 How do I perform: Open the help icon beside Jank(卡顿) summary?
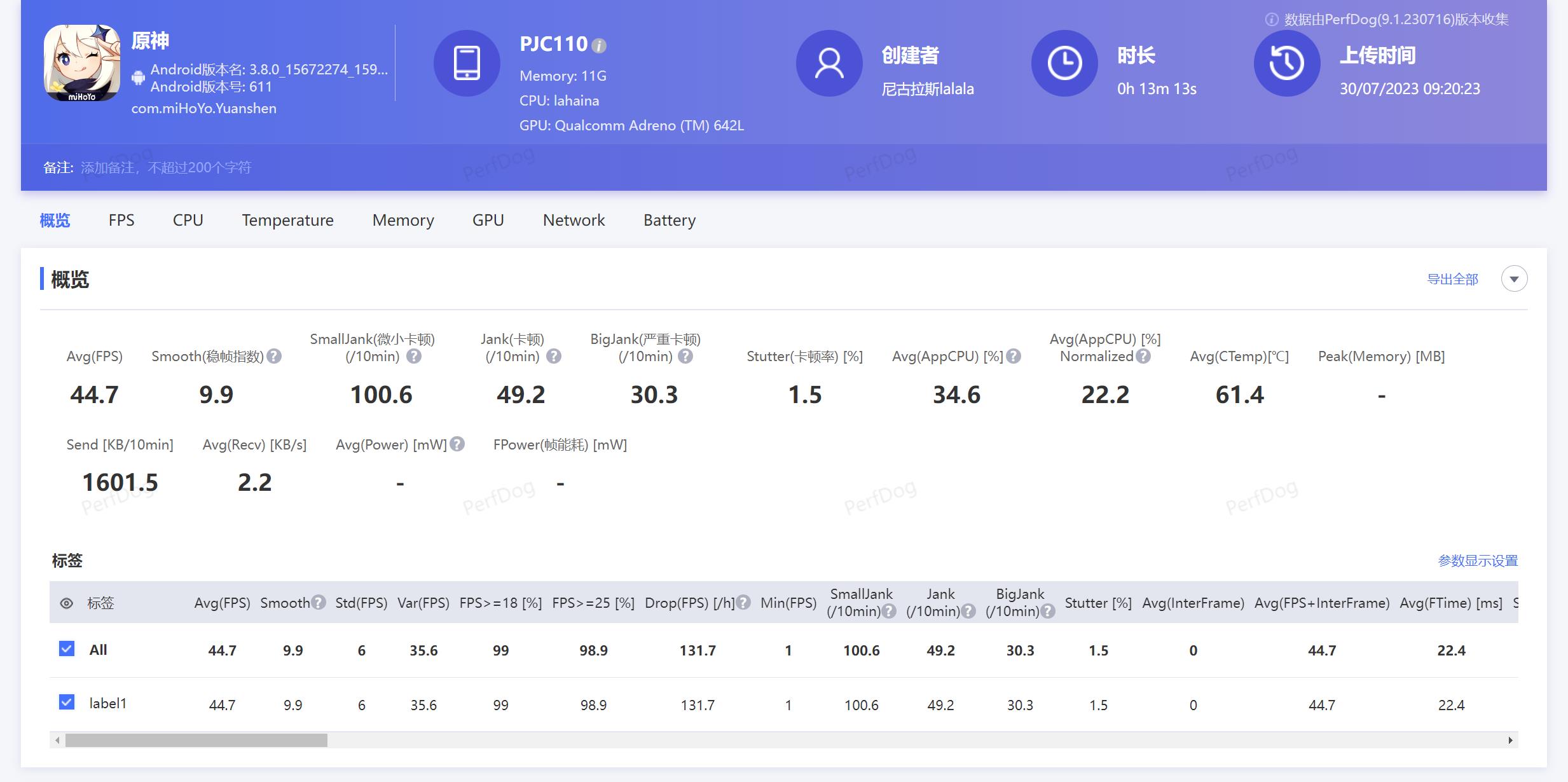(x=554, y=356)
